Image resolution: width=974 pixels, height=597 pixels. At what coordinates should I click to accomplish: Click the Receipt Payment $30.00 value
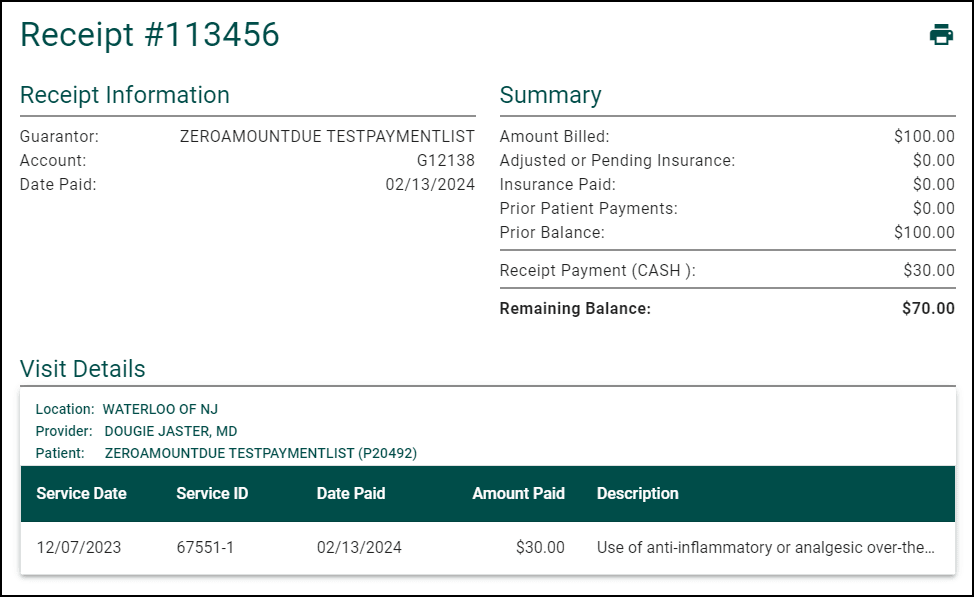click(929, 270)
